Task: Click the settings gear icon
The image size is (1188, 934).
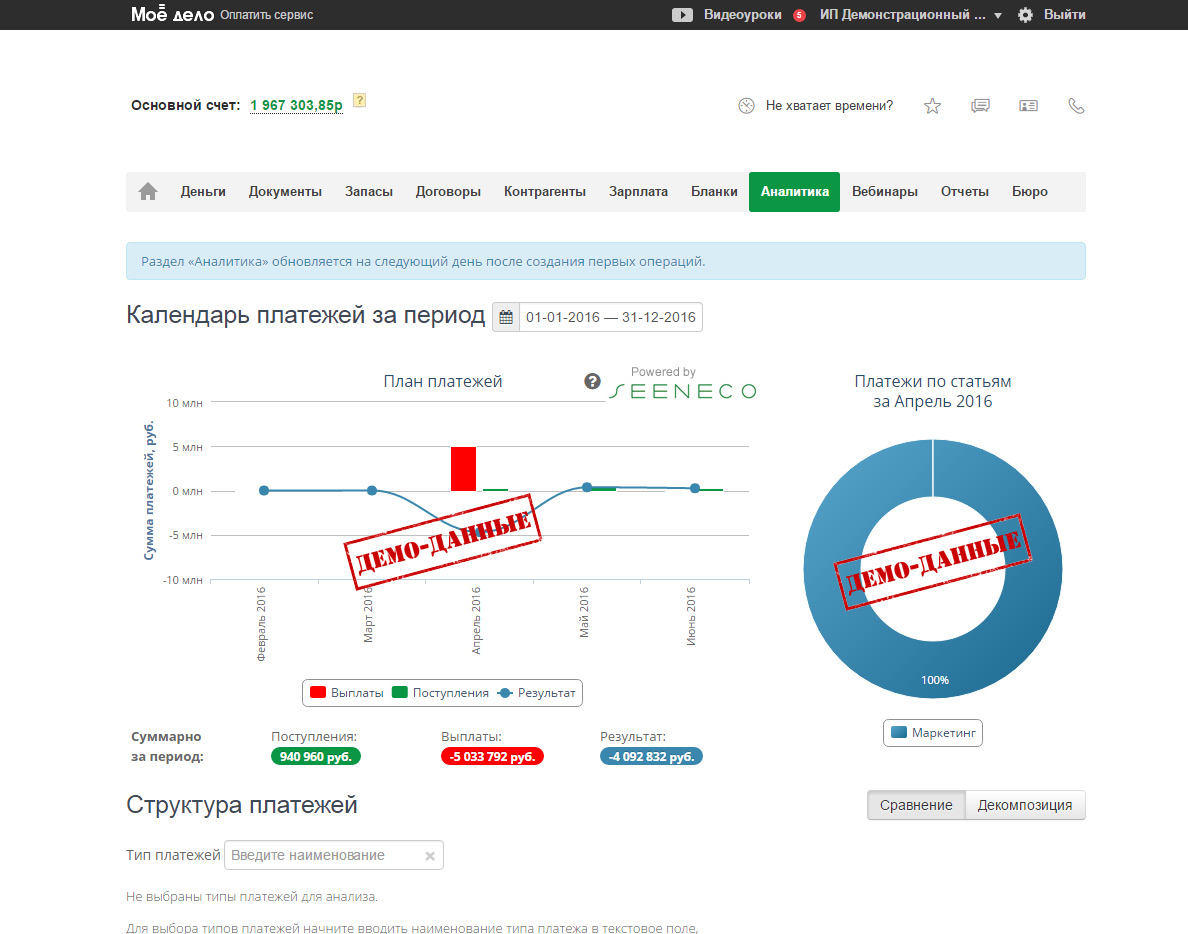Action: 1025,15
